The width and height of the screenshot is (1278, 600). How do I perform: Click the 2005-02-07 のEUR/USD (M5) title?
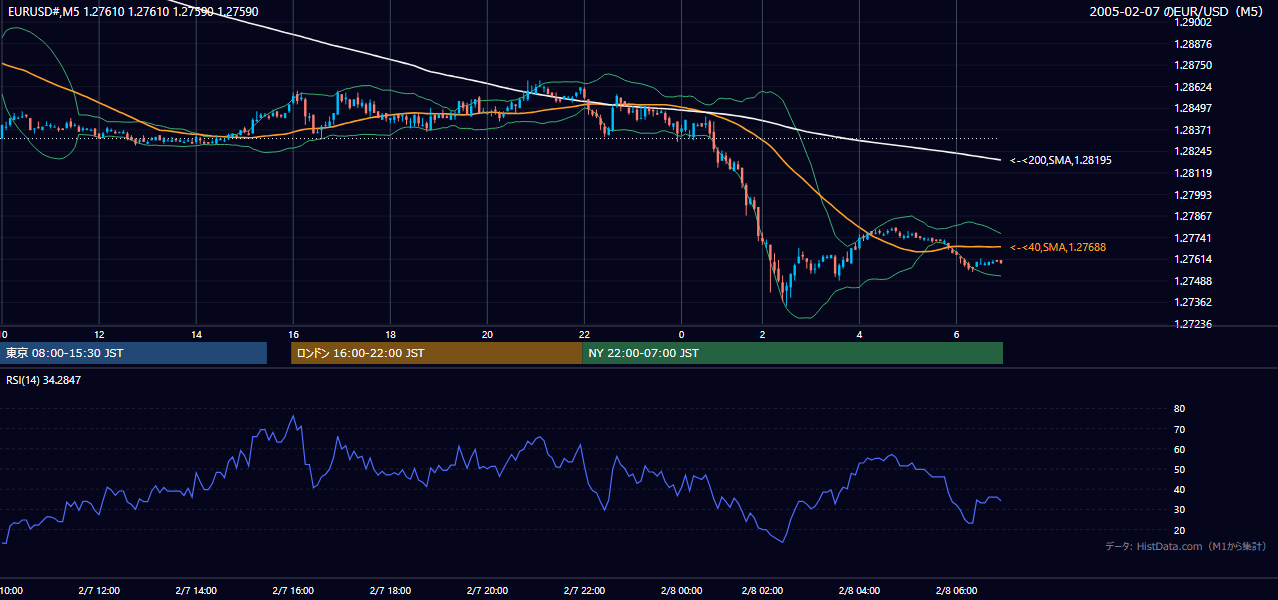1178,11
